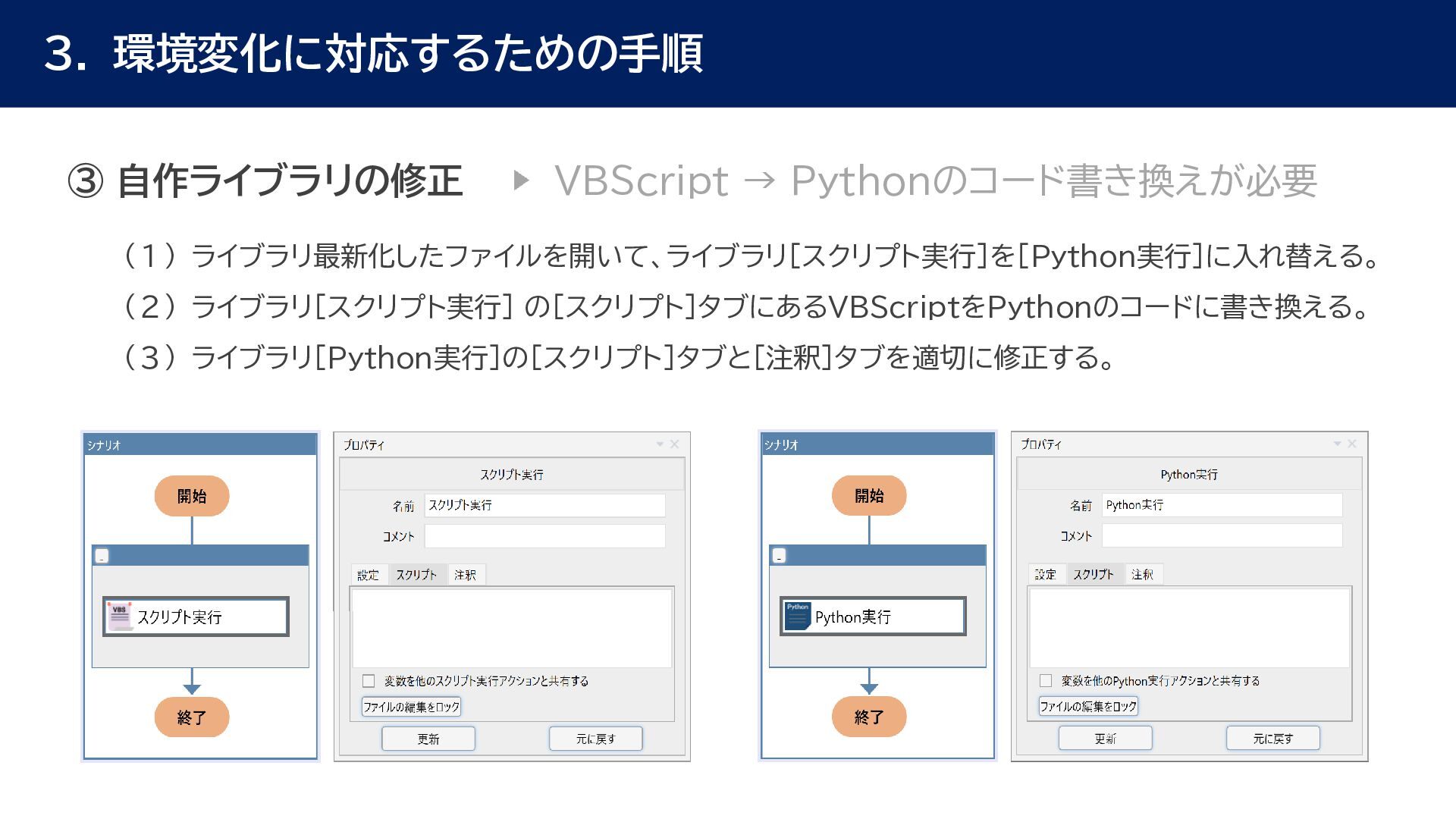Viewport: 1456px width, 819px height.
Task: Select スクリプト tab in Python実行 properties
Action: click(x=1093, y=574)
